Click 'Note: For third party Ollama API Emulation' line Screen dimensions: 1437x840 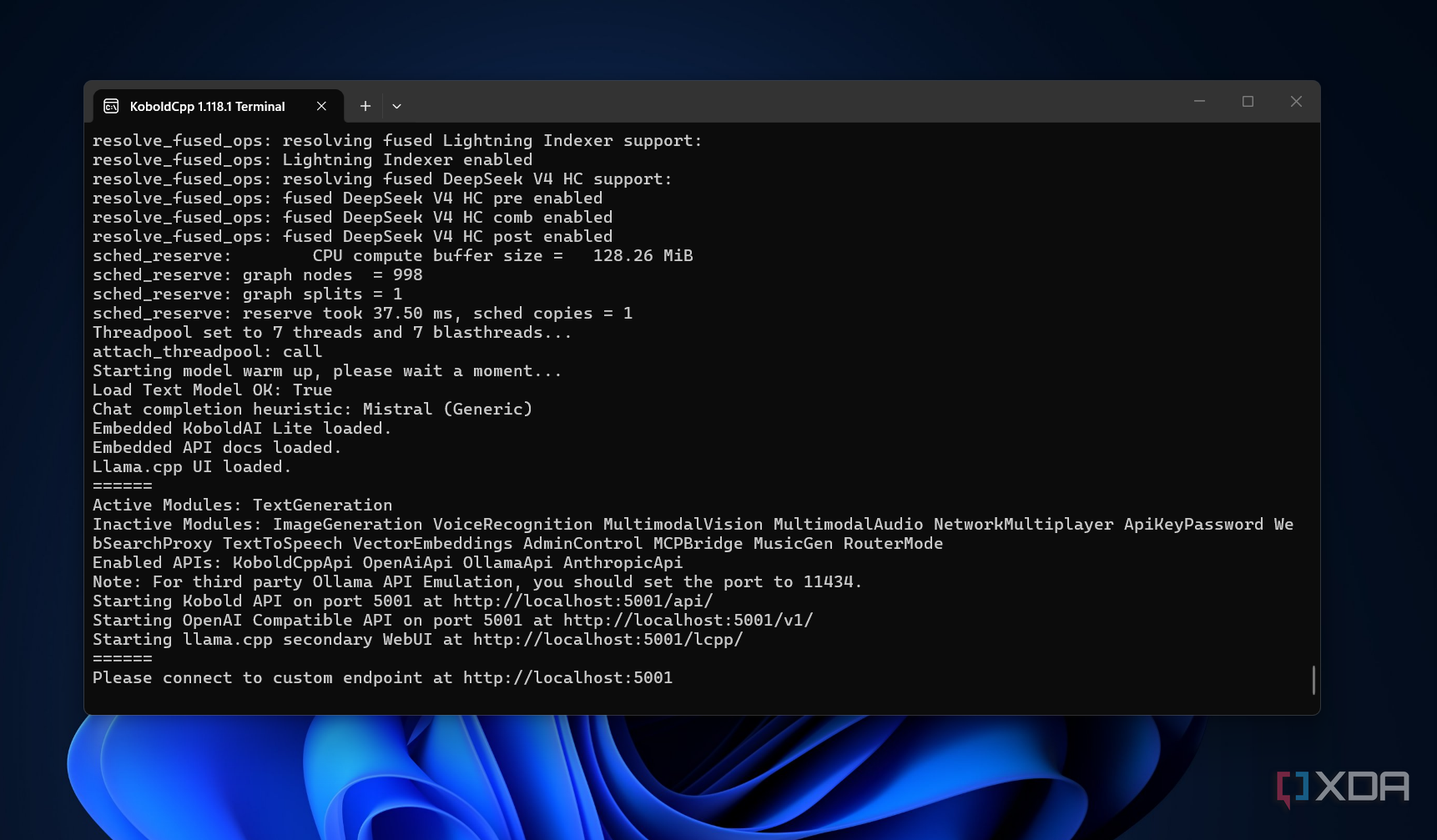[477, 582]
